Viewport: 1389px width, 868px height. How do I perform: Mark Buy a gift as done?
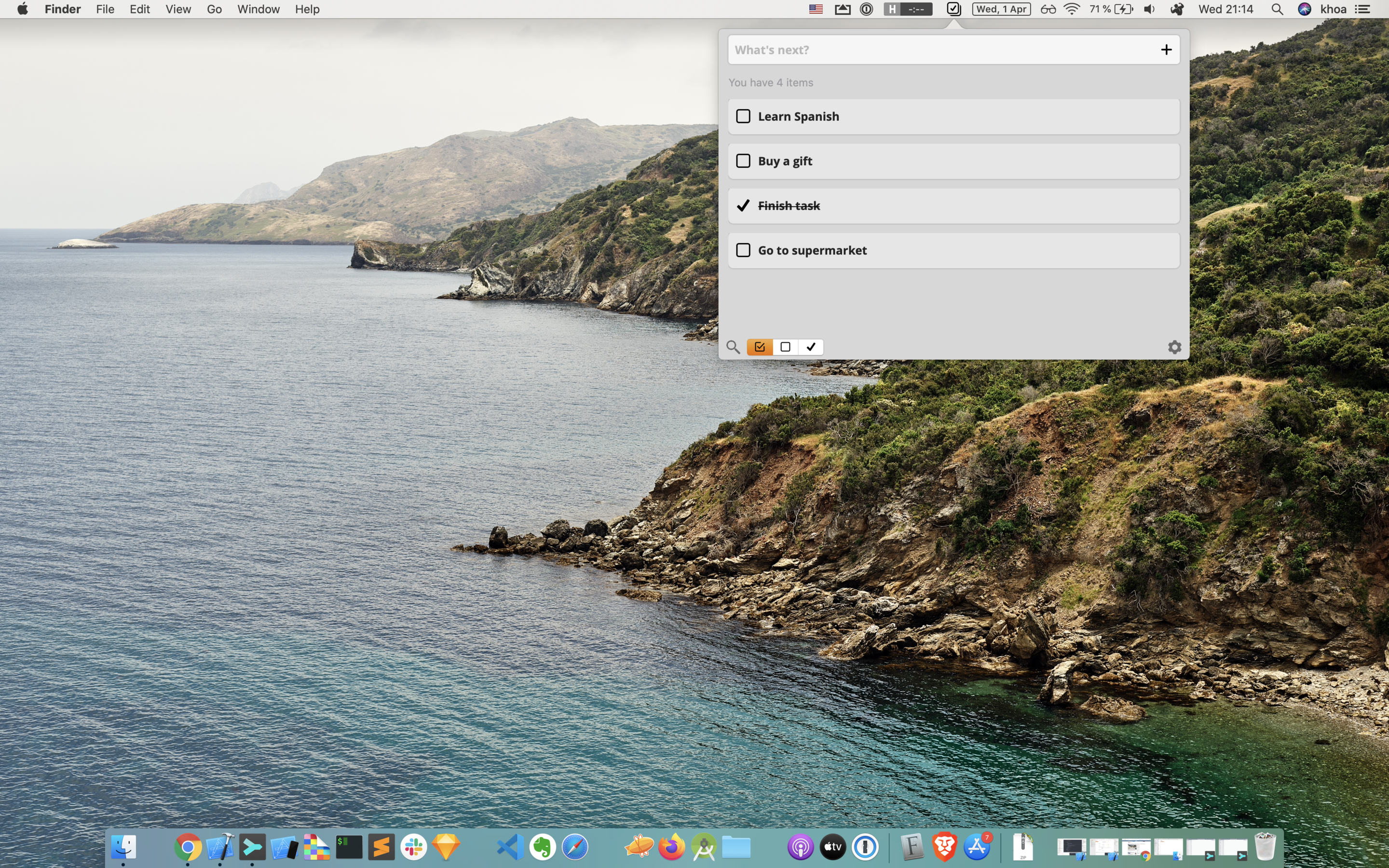pyautogui.click(x=743, y=162)
